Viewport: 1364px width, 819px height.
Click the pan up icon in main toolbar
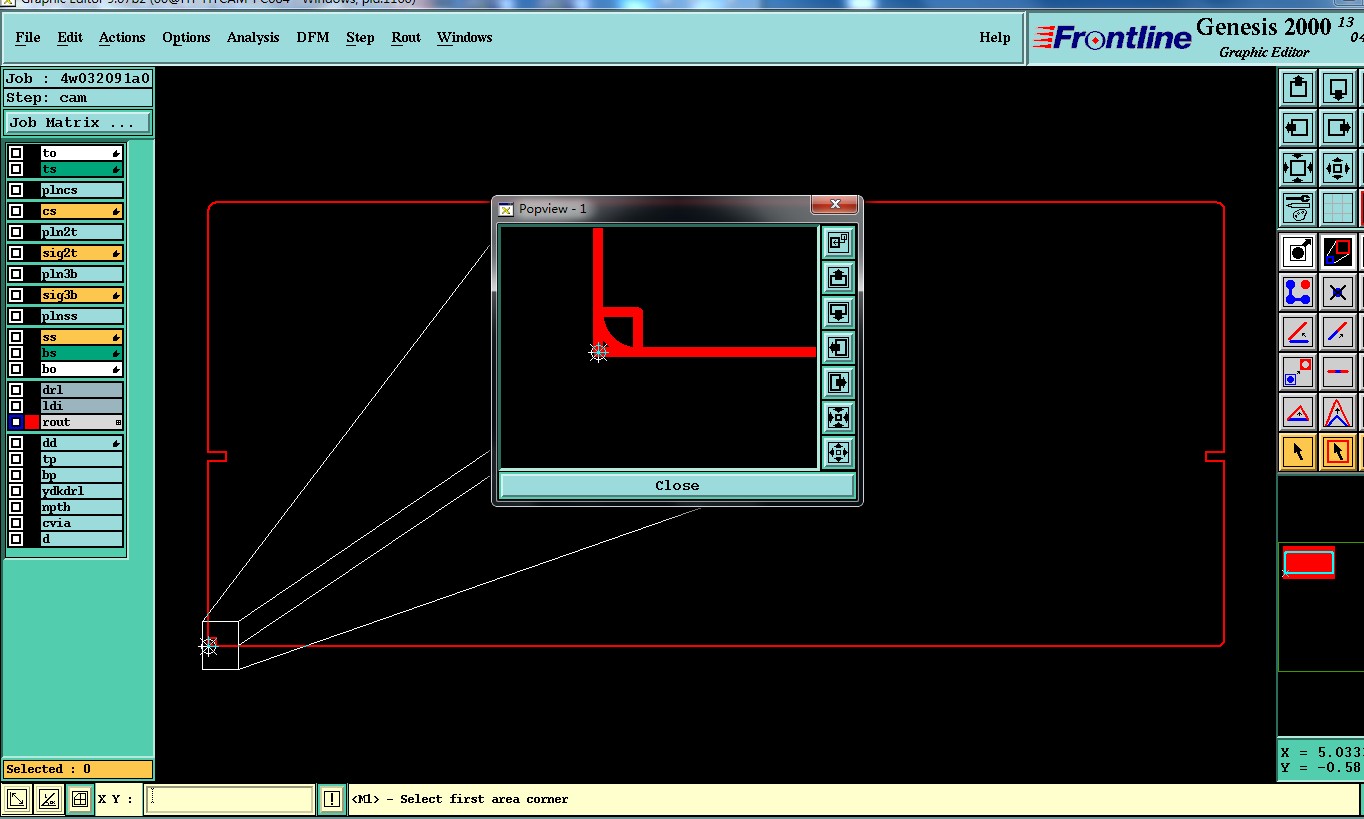point(1298,88)
